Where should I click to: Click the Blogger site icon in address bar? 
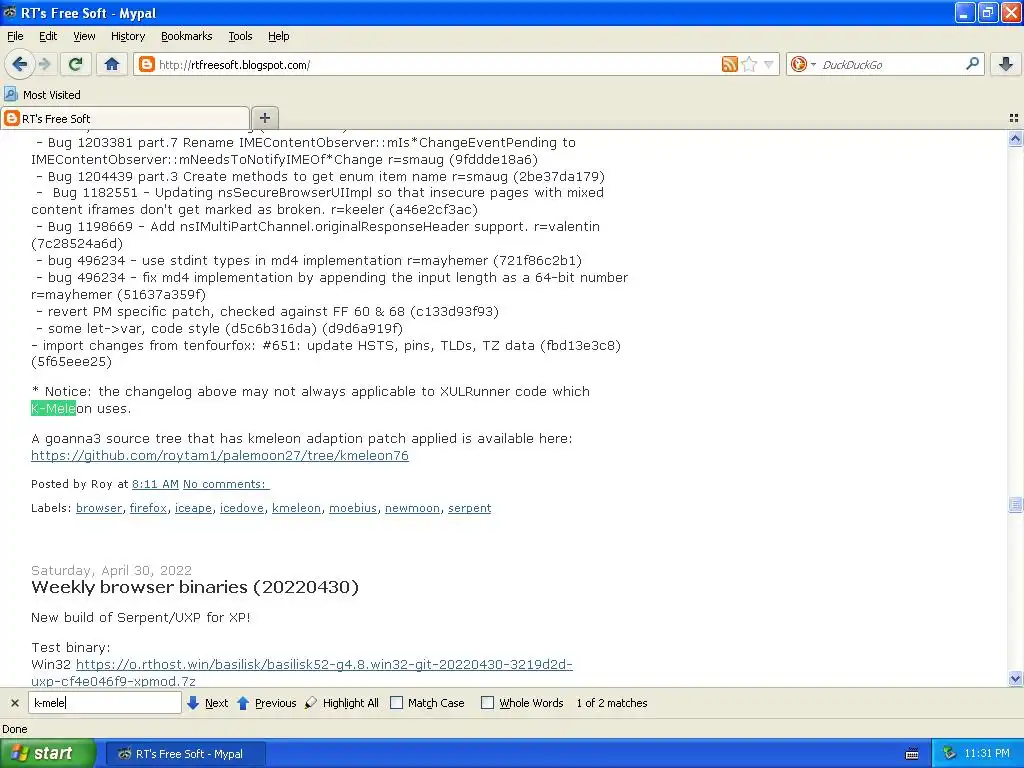(x=147, y=64)
